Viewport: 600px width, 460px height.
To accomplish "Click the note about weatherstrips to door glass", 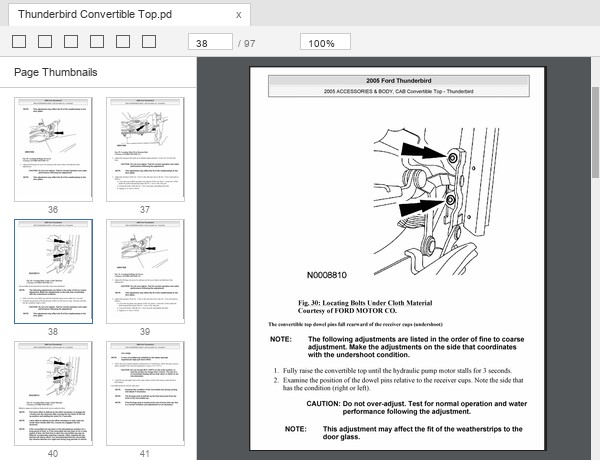I will [422, 433].
